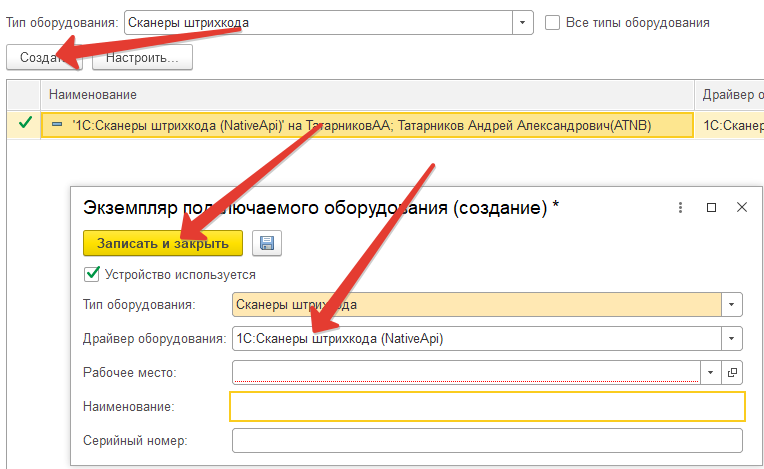
Task: Click the open-form icon beside Рабочее место
Action: (732, 373)
